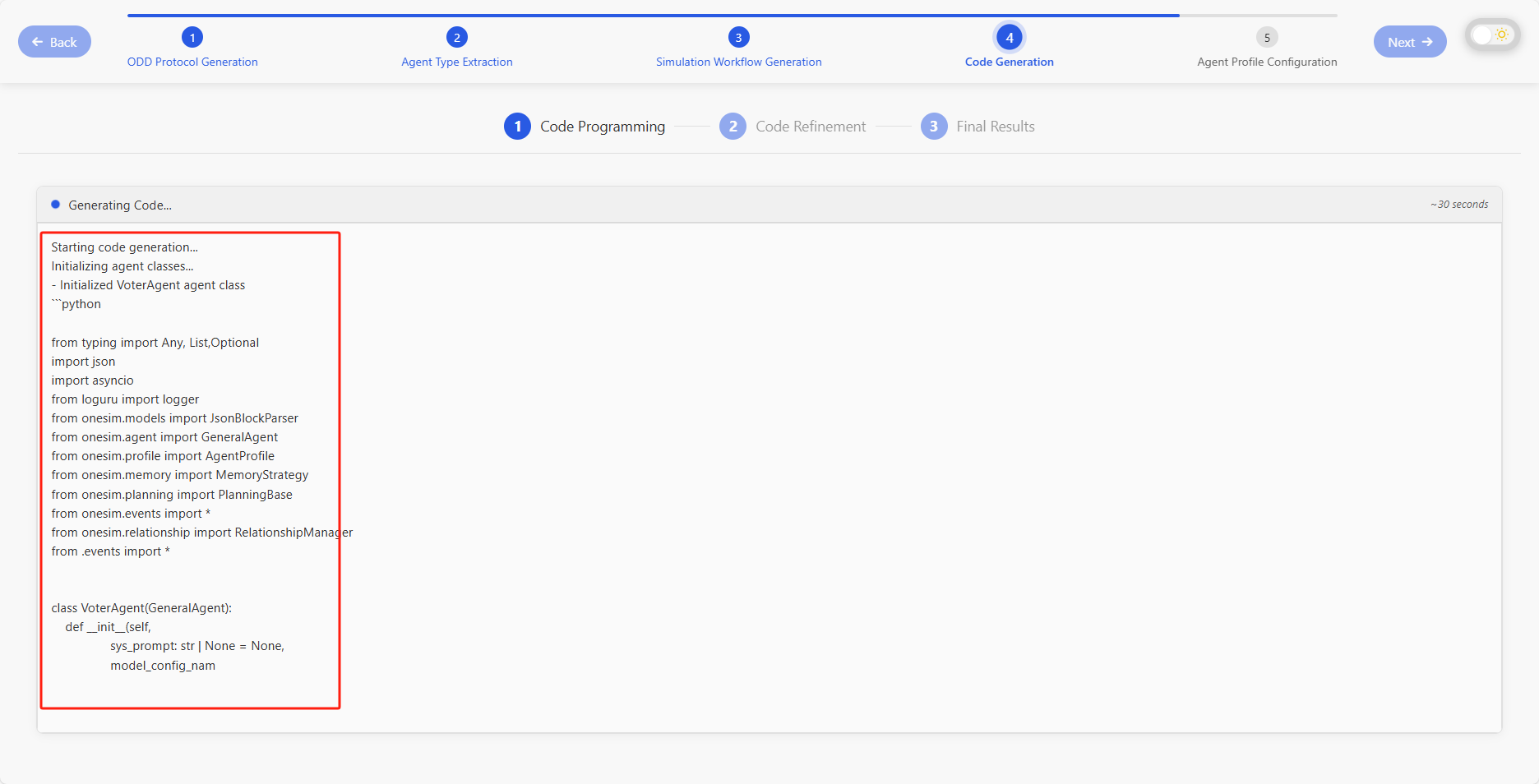Open step 1 circle for ODD Protocol
Screen dimensions: 1539x784
click(192, 37)
